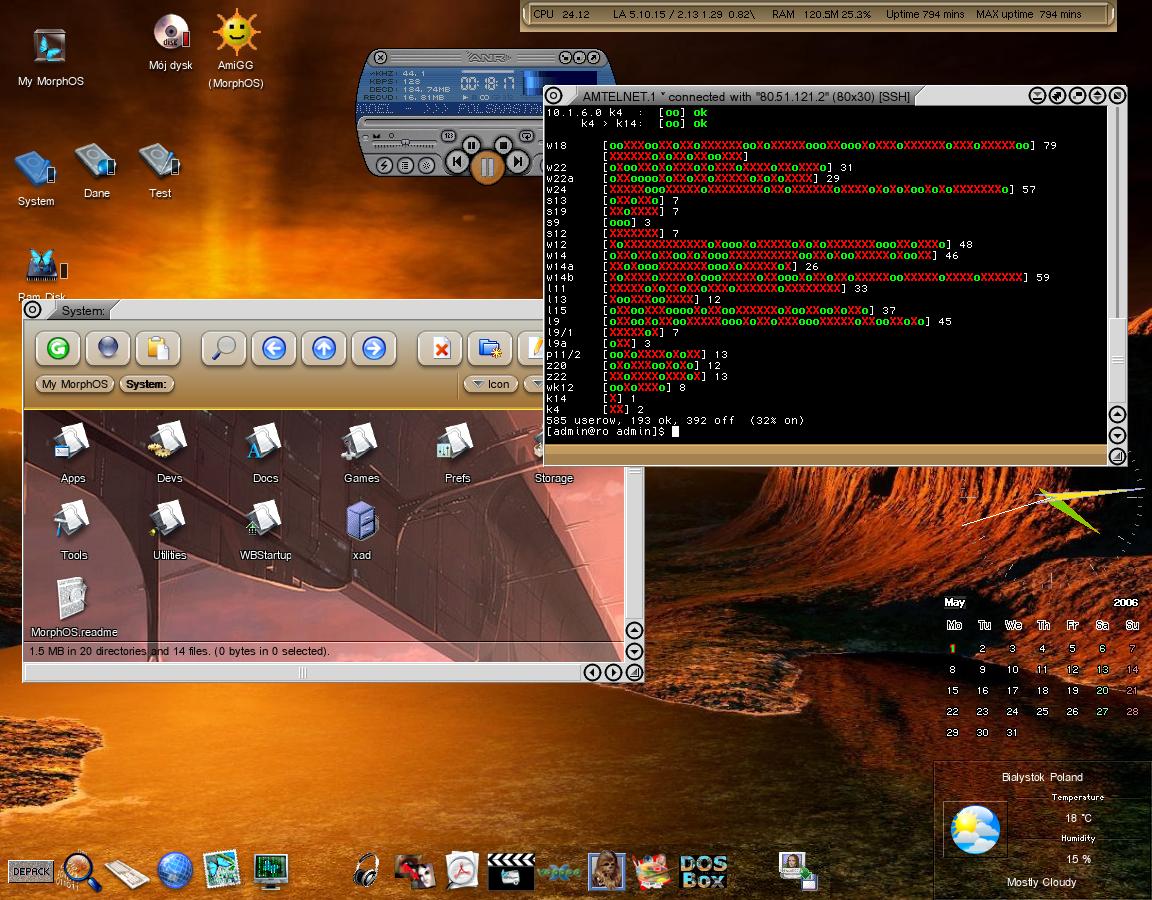Image resolution: width=1152 pixels, height=900 pixels.
Task: Click the small stop button in ANR
Action: point(503,145)
